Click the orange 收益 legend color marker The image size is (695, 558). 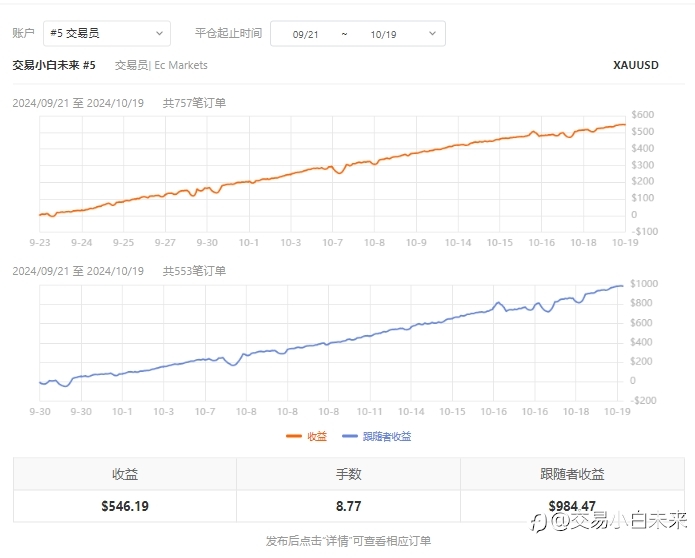pos(294,437)
